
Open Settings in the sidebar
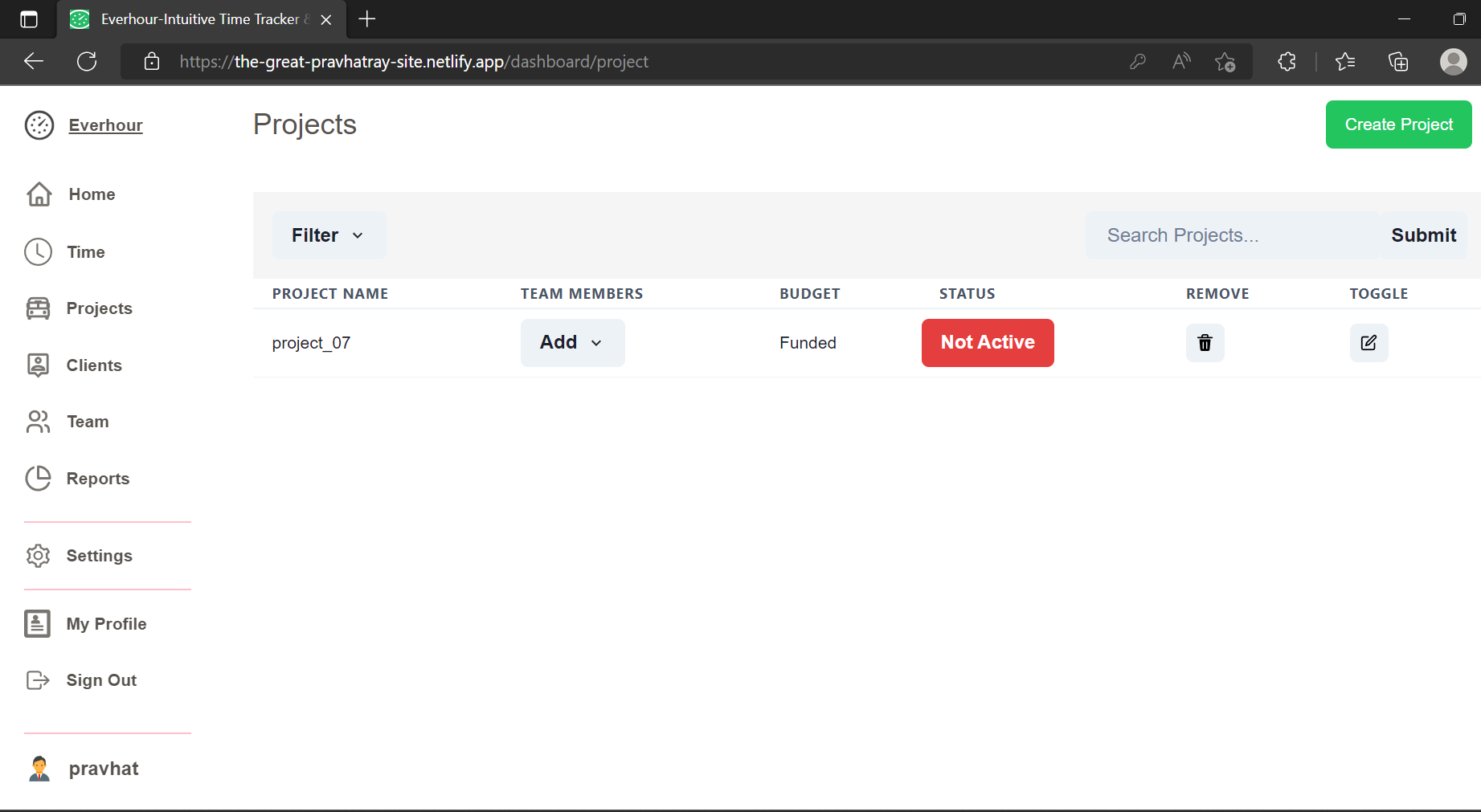tap(99, 556)
